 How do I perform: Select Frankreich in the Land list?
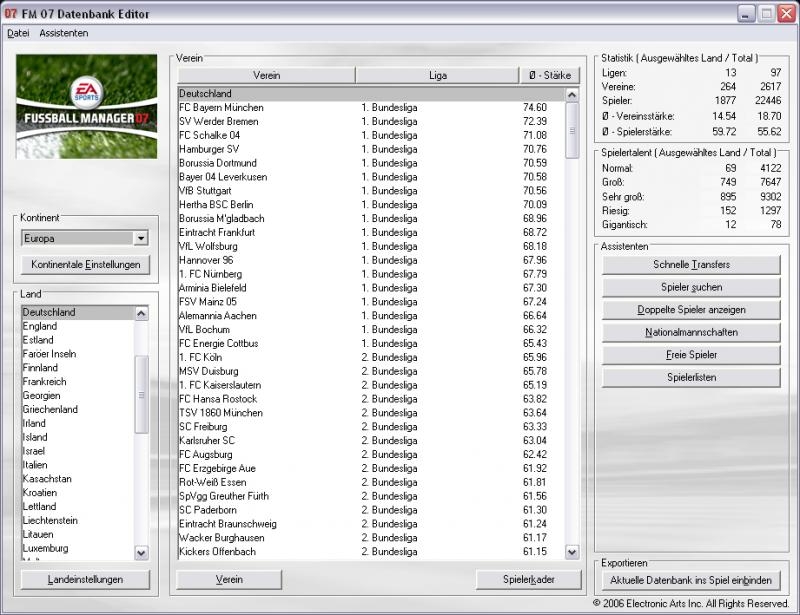click(47, 382)
